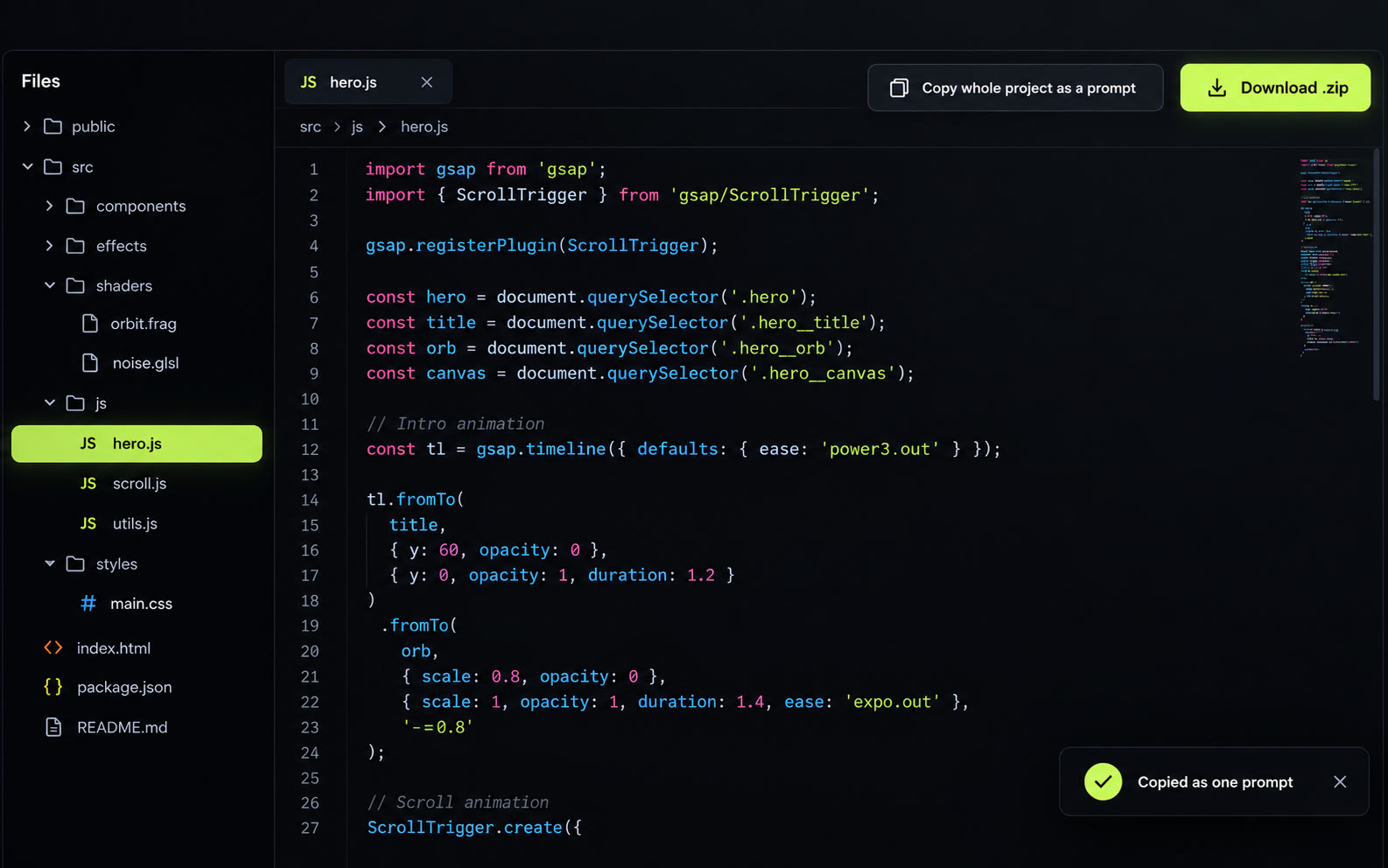Close the hero.js editor tab

(x=427, y=82)
